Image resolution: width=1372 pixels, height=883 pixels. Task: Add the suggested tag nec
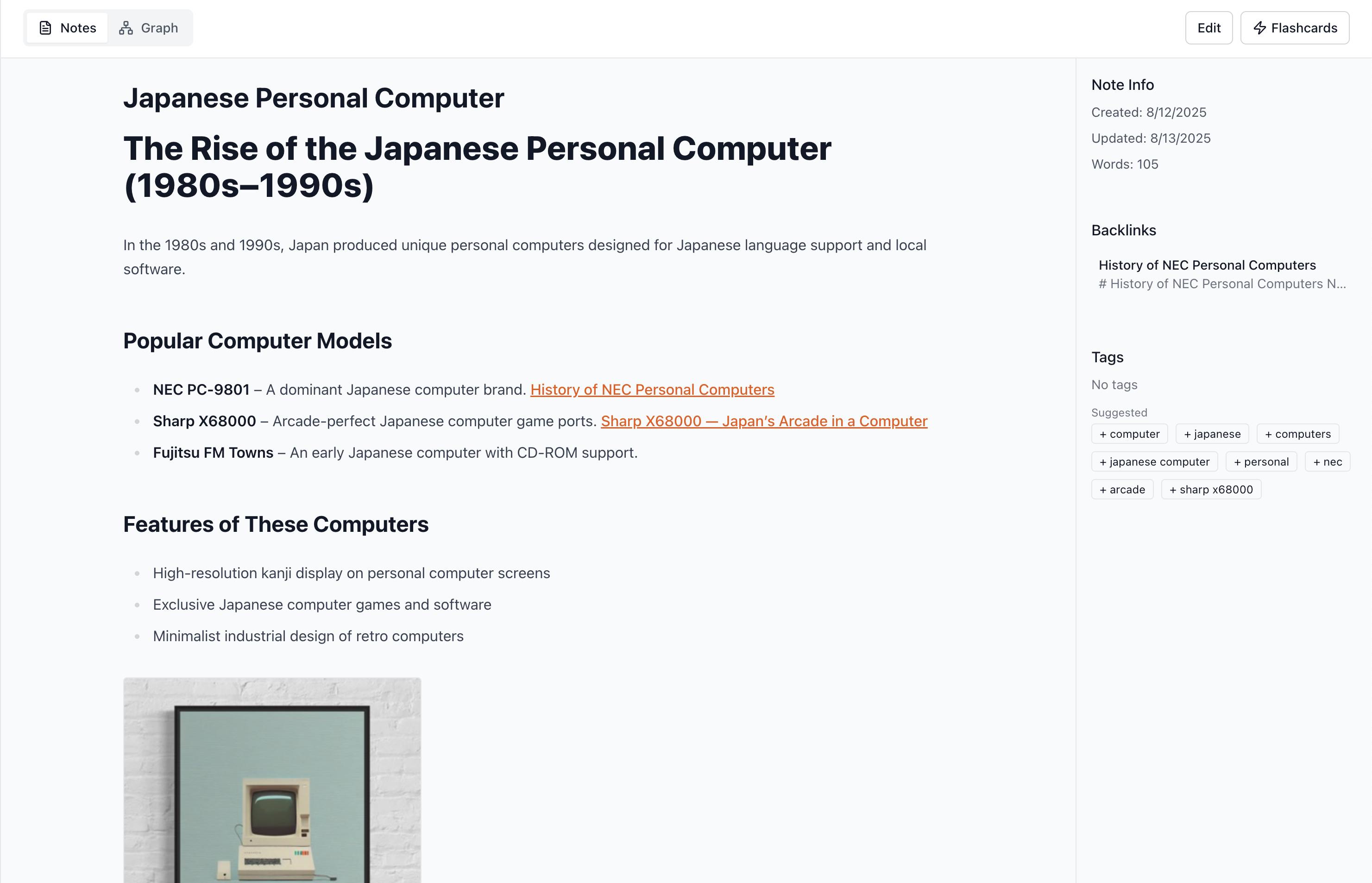(1327, 462)
